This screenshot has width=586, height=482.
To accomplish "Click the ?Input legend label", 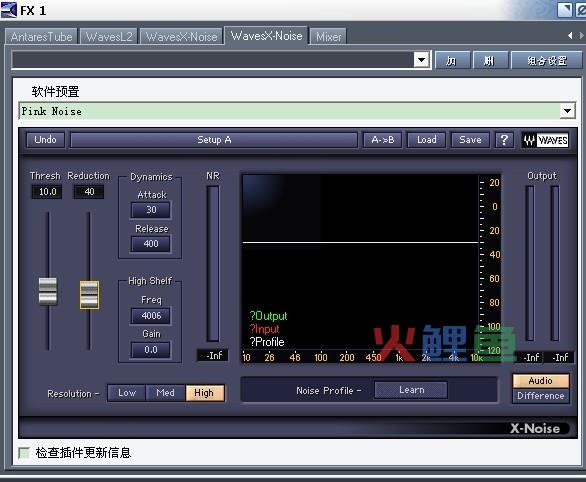I will tap(264, 329).
